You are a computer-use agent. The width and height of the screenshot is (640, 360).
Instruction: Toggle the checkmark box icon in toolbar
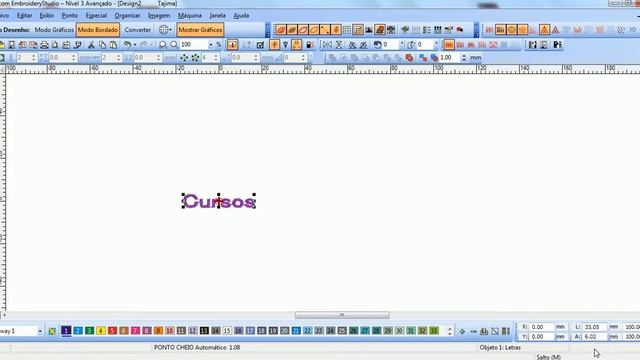(260, 45)
